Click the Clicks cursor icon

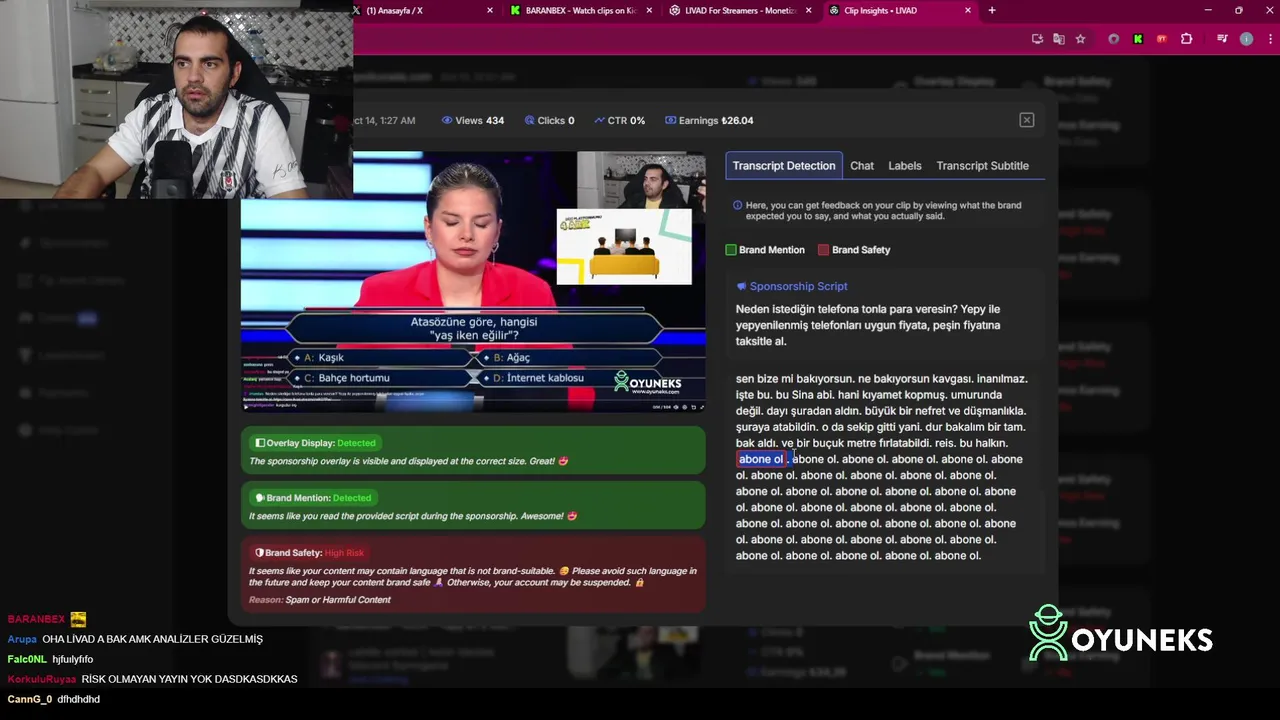coord(529,120)
